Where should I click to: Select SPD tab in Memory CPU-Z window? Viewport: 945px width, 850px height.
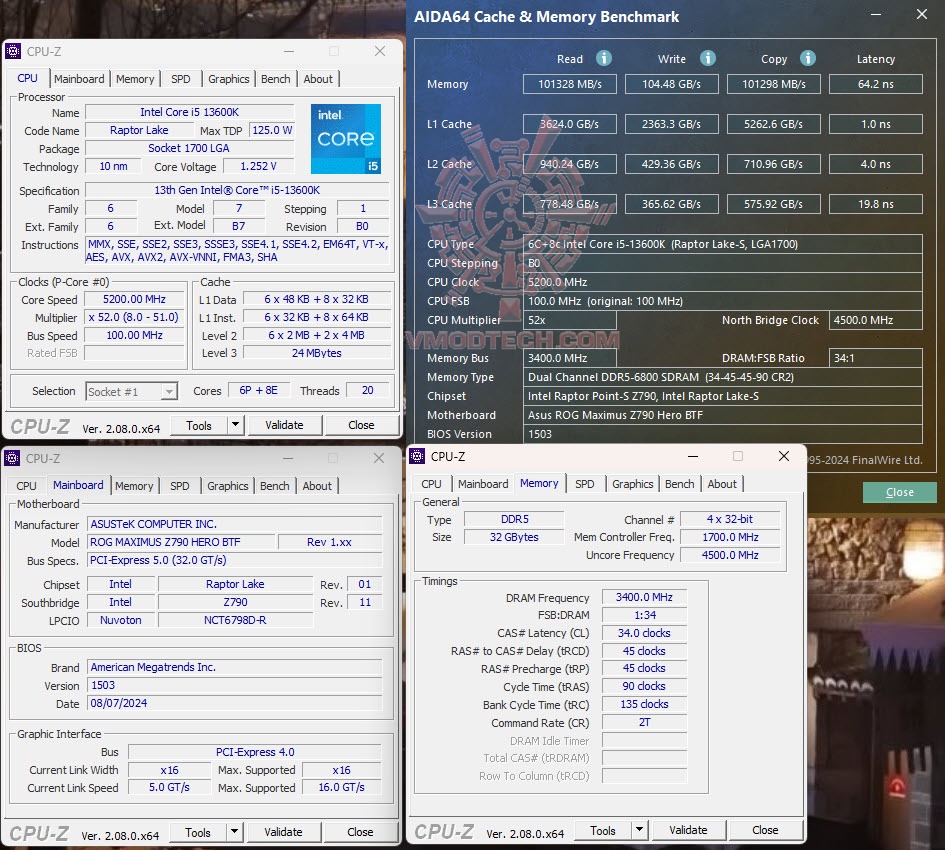pos(585,484)
